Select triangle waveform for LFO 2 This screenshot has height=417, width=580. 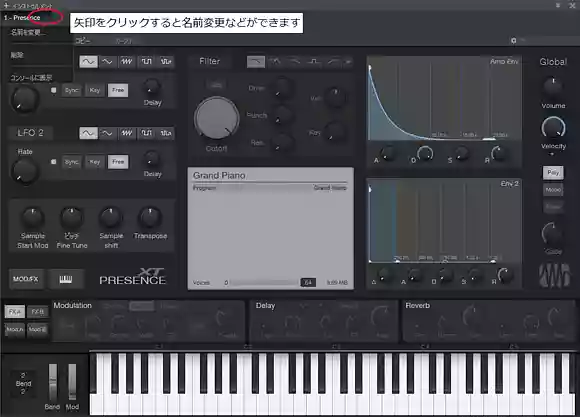107,133
